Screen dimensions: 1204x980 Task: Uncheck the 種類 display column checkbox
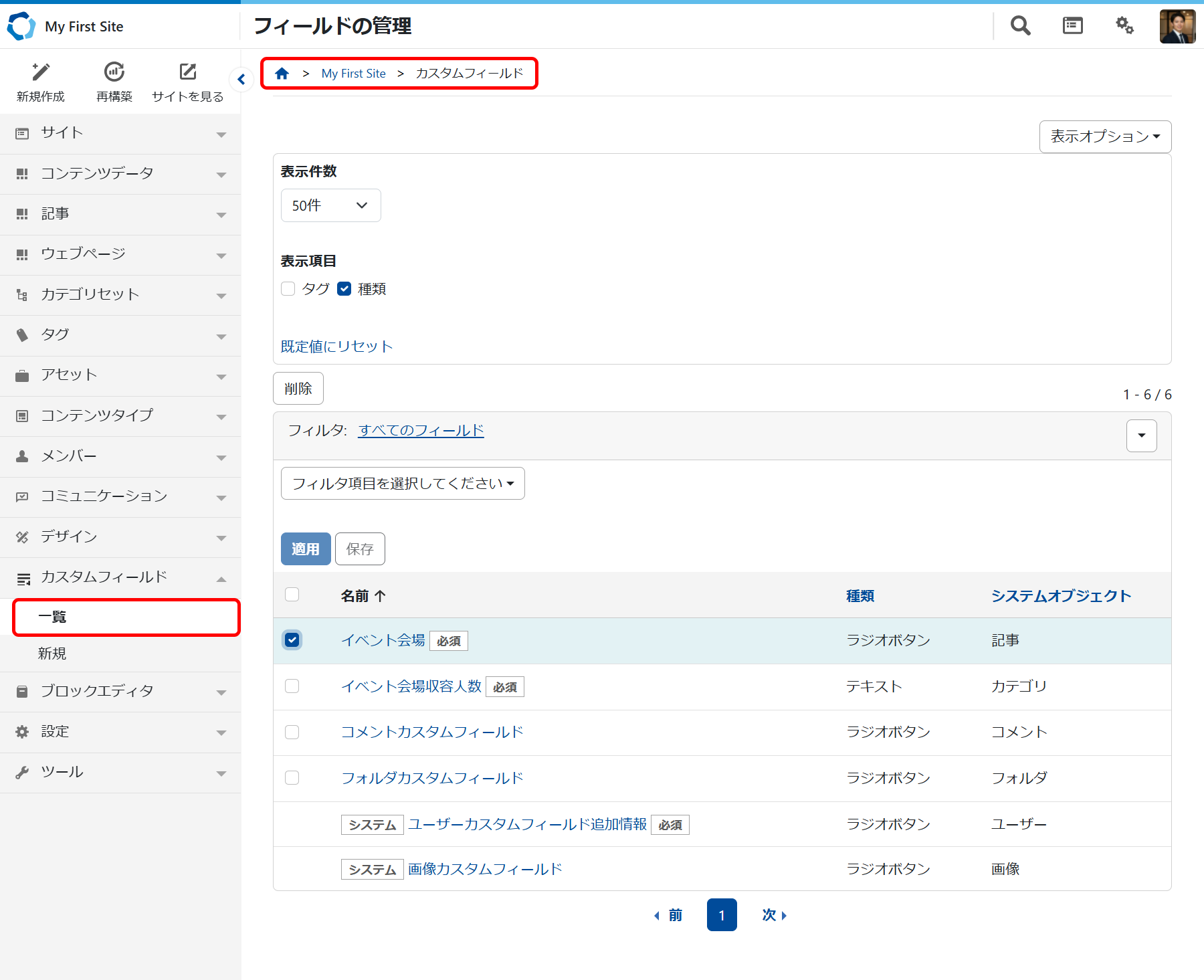click(x=344, y=289)
